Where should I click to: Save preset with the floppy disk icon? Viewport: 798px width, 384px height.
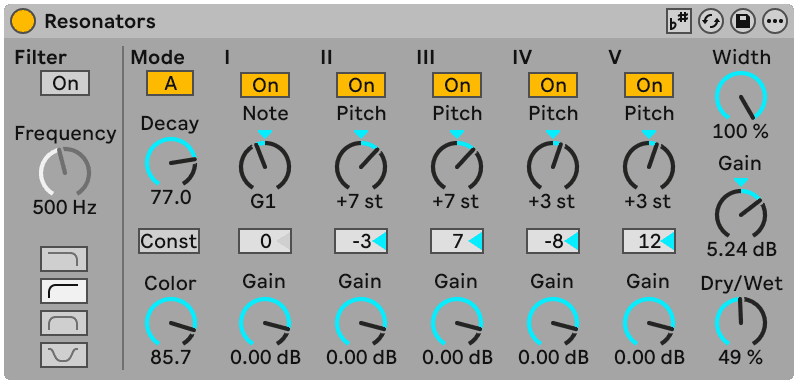click(743, 21)
